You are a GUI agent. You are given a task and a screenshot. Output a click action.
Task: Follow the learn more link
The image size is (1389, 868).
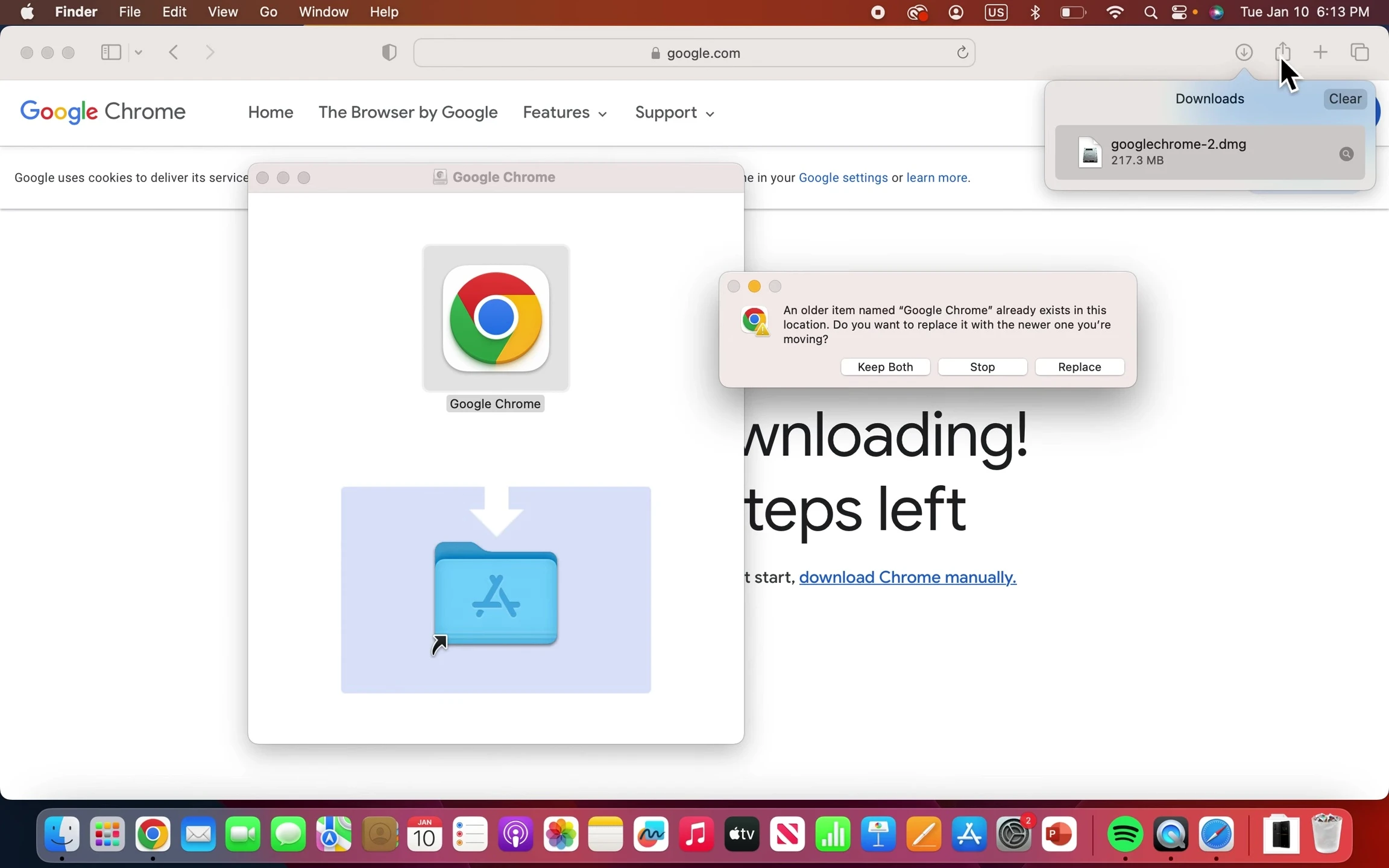(x=938, y=178)
